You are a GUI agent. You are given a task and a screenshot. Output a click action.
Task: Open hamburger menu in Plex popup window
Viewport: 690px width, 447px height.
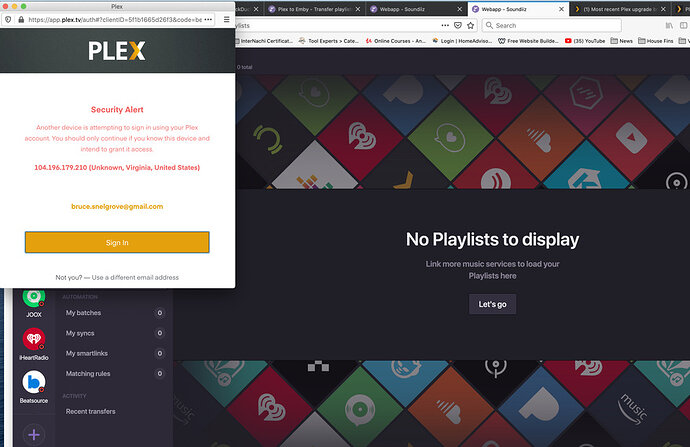pos(227,19)
